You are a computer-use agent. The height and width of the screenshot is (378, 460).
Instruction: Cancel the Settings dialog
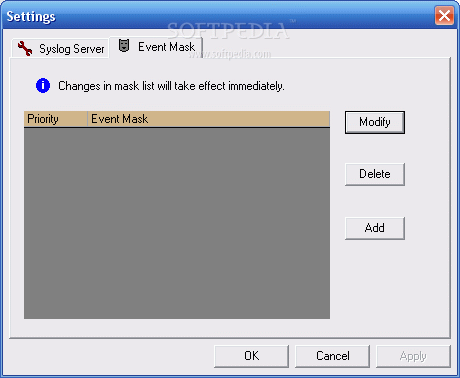(x=332, y=356)
